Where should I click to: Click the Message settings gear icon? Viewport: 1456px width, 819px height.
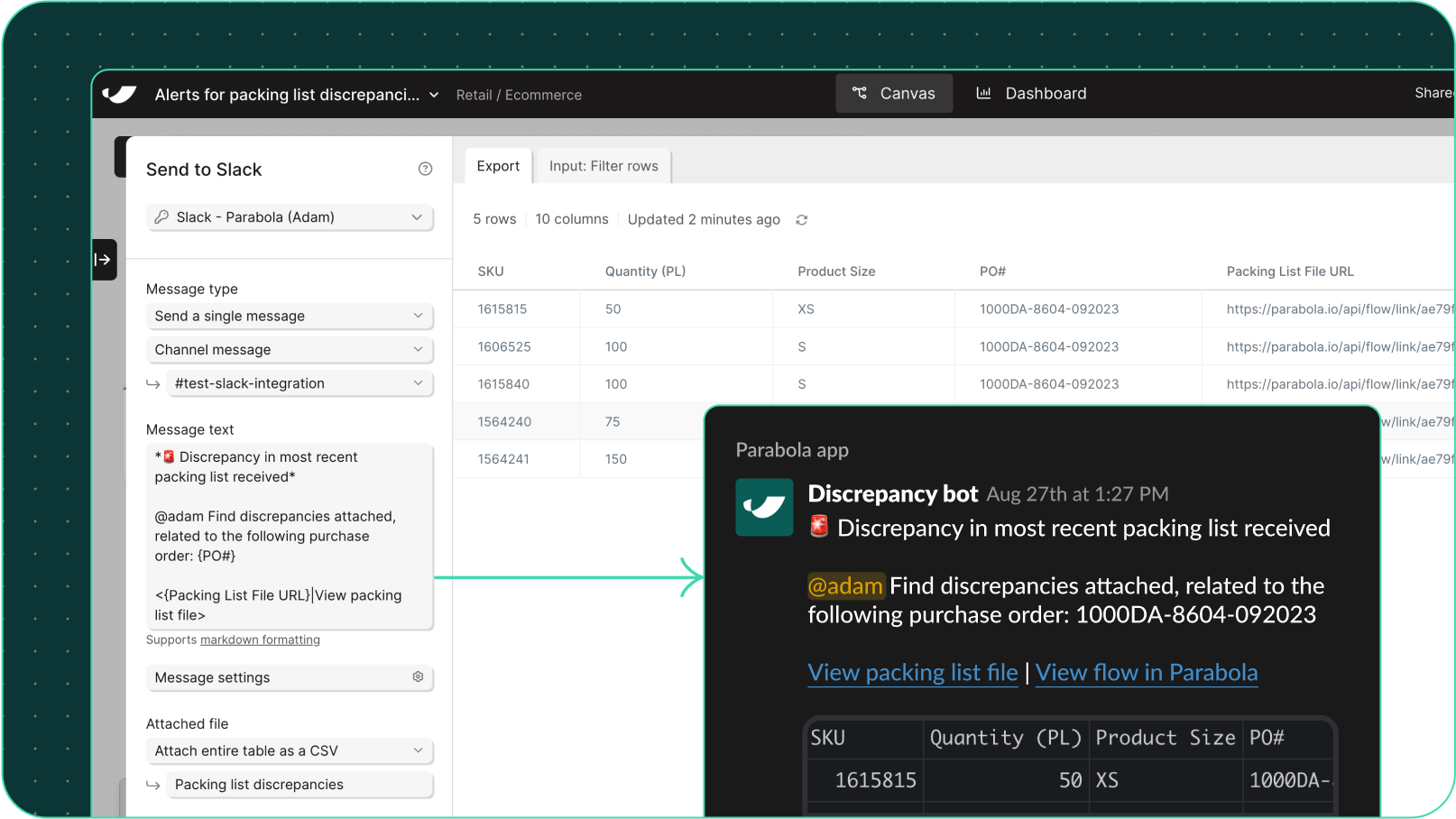[418, 676]
